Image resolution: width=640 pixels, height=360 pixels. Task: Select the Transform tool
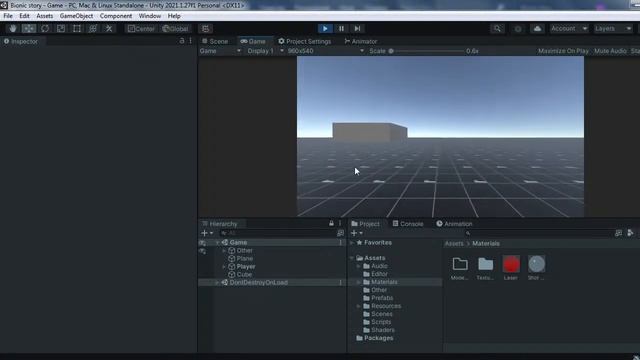(x=93, y=29)
